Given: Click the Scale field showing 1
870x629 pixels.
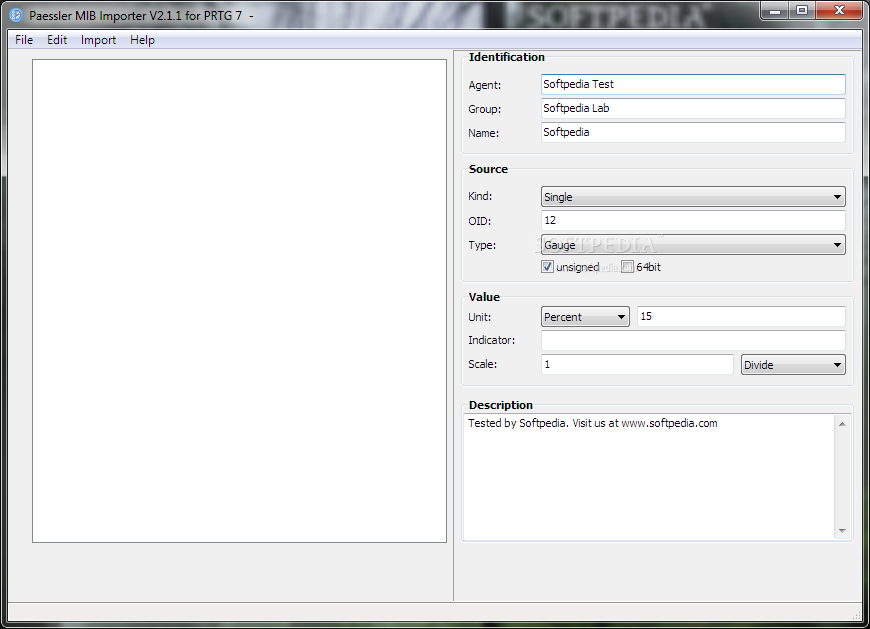Looking at the screenshot, I should pos(637,364).
